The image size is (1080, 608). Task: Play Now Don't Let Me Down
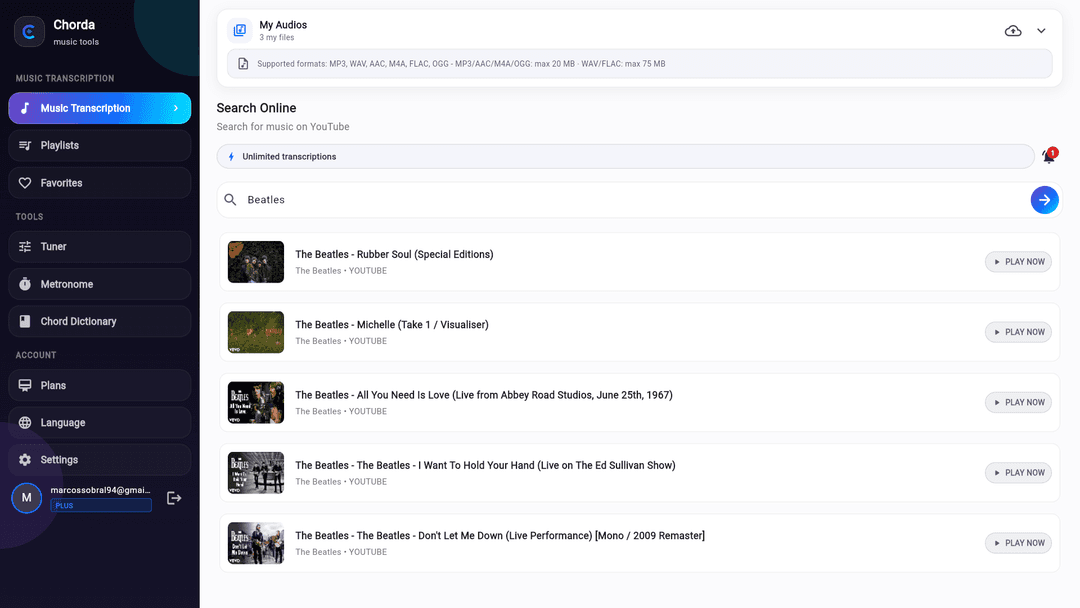point(1018,543)
